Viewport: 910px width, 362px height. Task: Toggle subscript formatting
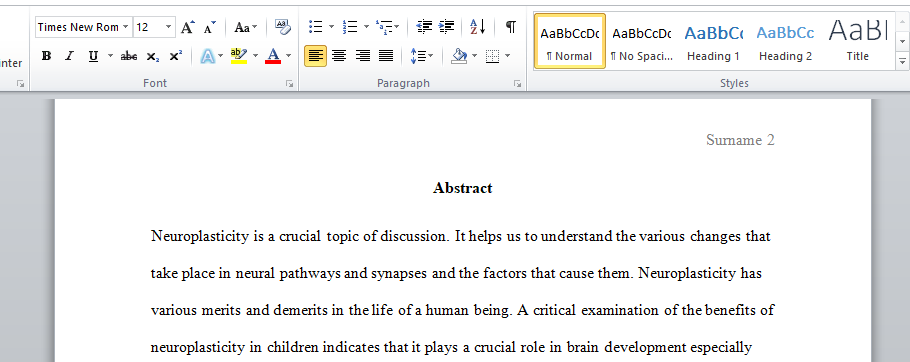coord(152,56)
